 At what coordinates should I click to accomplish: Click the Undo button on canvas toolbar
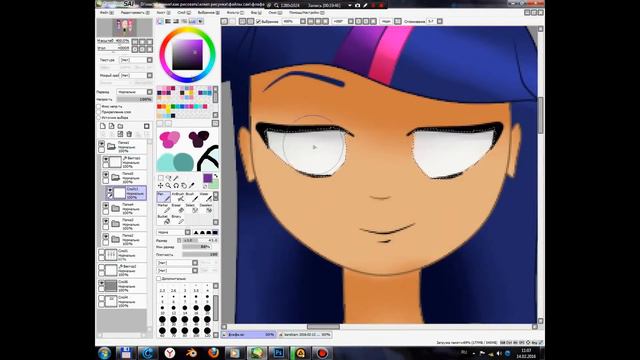pyautogui.click(x=224, y=21)
